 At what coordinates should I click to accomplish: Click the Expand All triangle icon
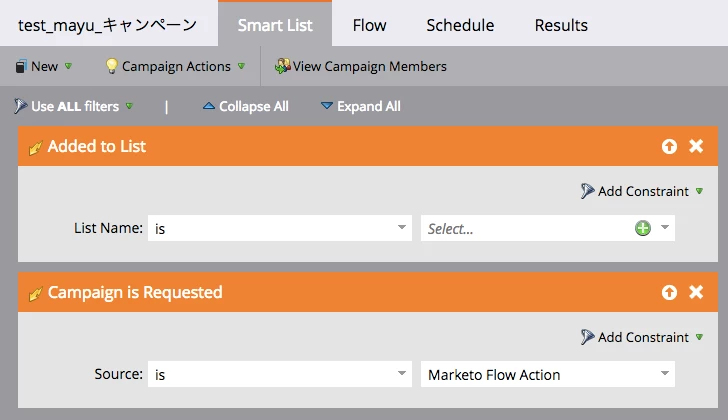327,106
